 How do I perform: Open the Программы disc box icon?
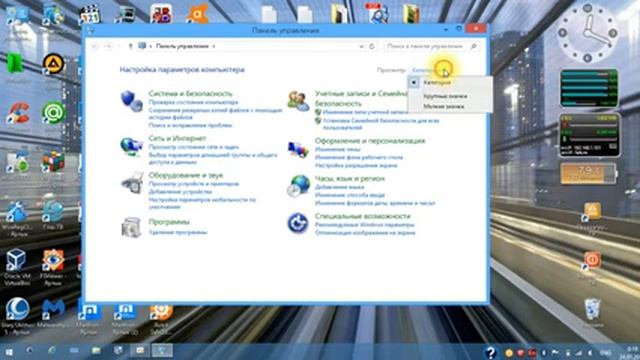click(x=131, y=227)
